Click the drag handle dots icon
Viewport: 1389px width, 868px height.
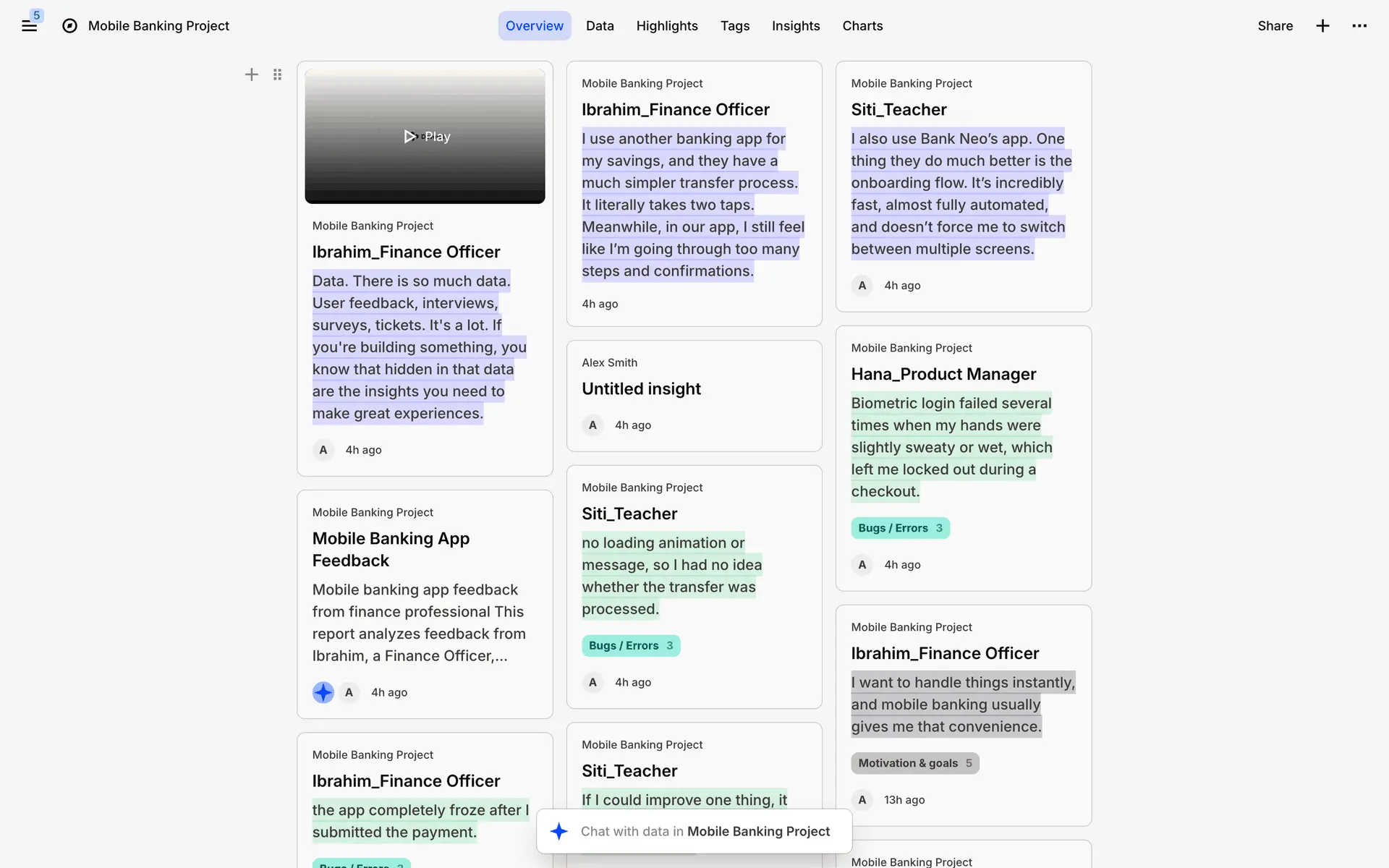(277, 75)
